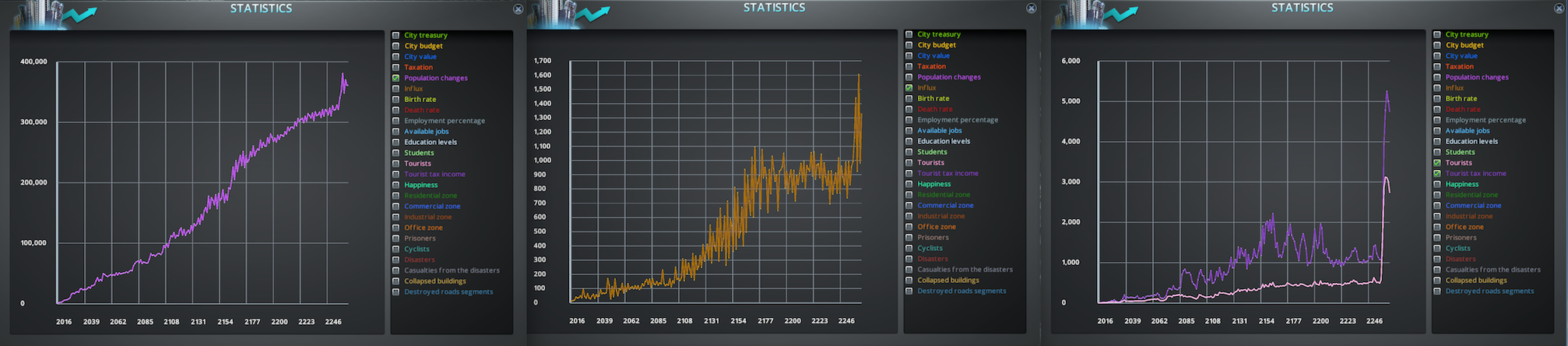Enable City treasury in the left panel
The image size is (1568, 346).
coord(396,35)
